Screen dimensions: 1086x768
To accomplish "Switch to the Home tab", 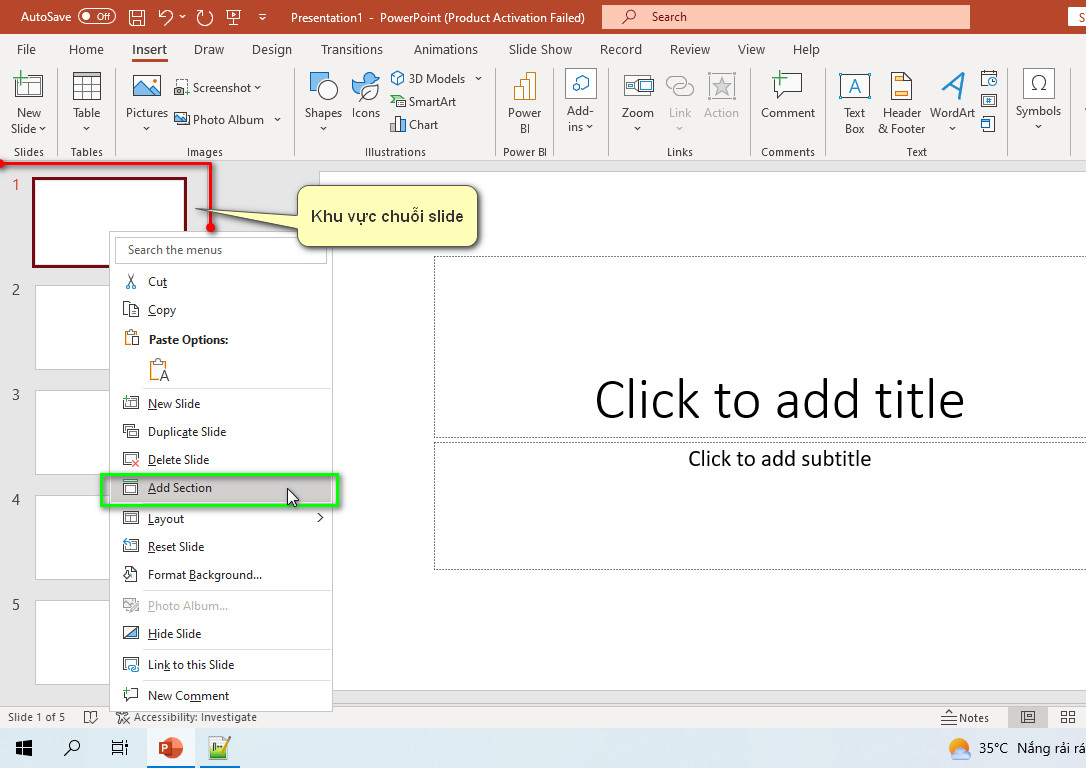I will [86, 49].
